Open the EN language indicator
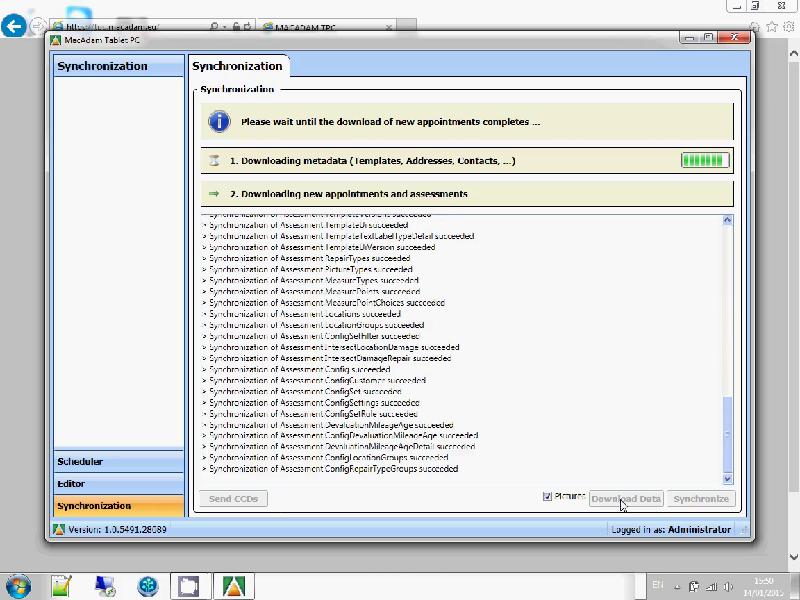 [x=657, y=586]
